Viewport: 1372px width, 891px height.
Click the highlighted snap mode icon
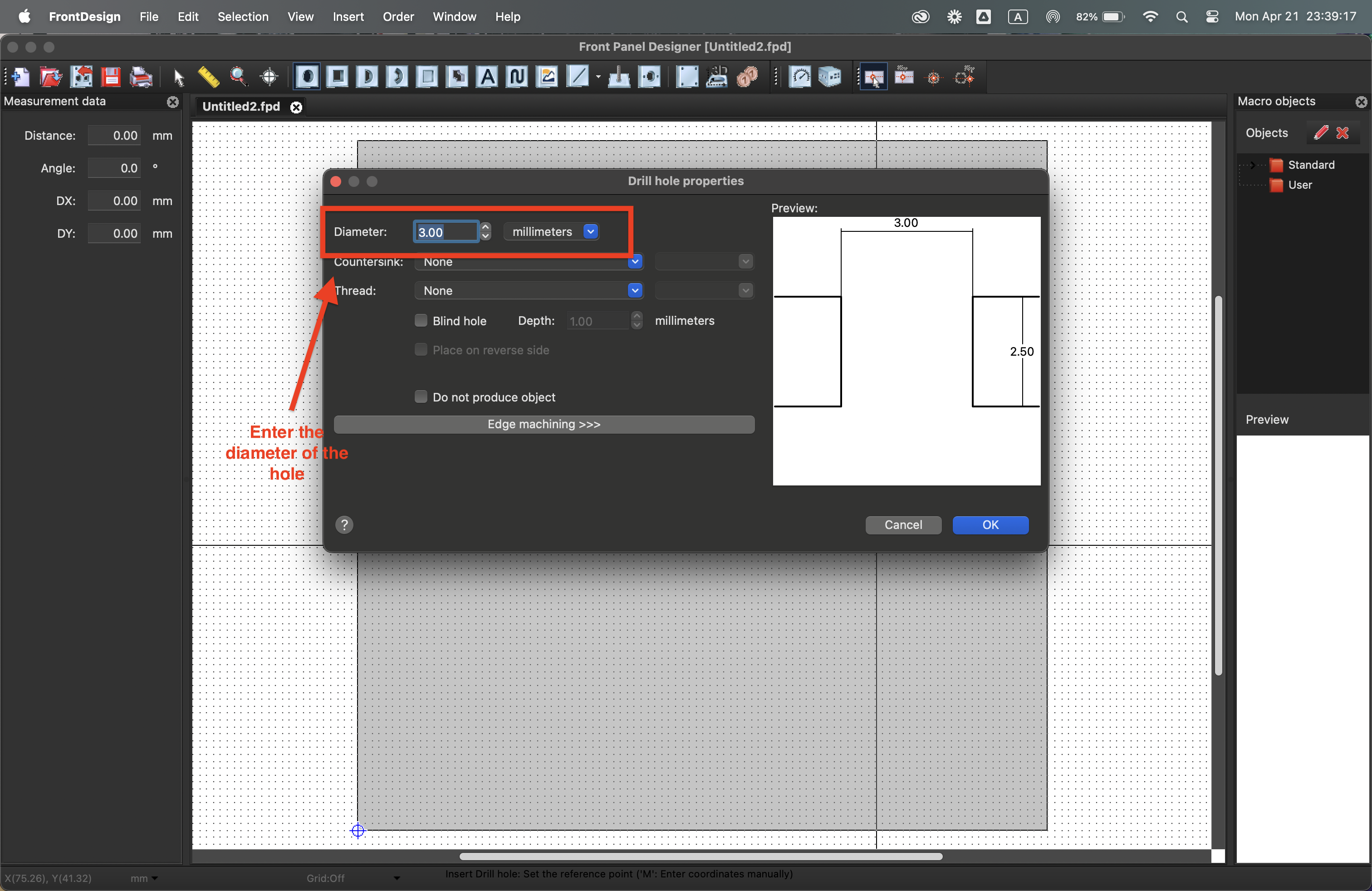874,77
